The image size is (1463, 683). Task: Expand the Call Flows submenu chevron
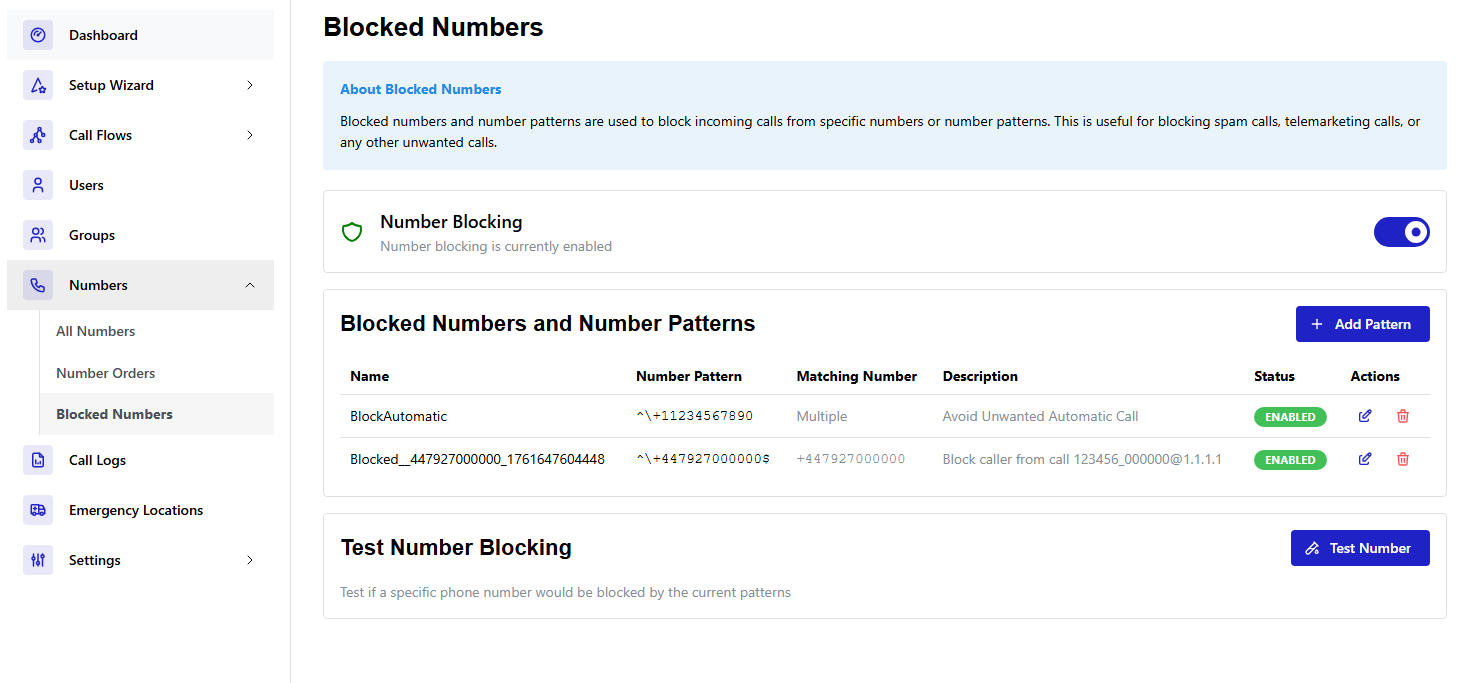(x=250, y=135)
